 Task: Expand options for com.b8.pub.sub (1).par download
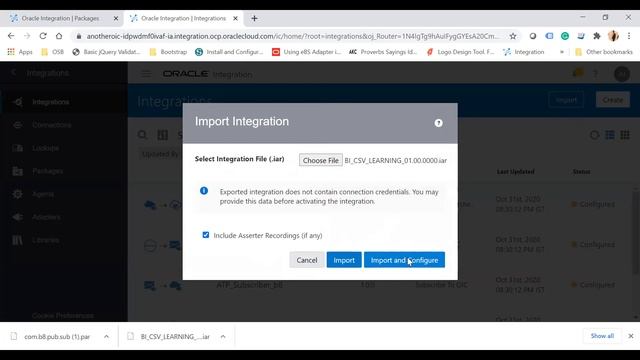pos(106,336)
